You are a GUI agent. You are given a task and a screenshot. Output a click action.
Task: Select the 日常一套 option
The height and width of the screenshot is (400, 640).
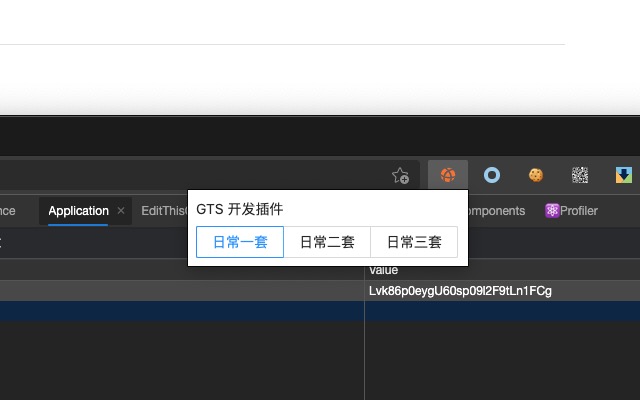(240, 242)
